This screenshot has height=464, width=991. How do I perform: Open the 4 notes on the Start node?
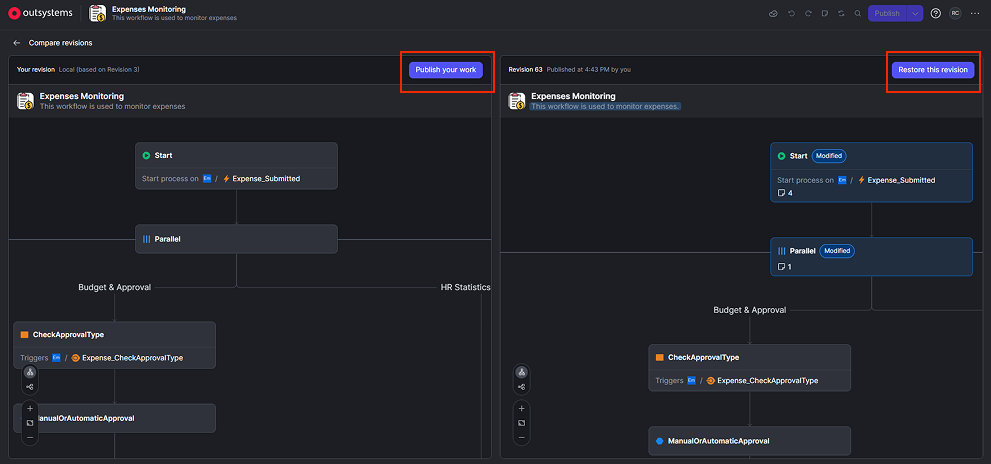coord(785,193)
